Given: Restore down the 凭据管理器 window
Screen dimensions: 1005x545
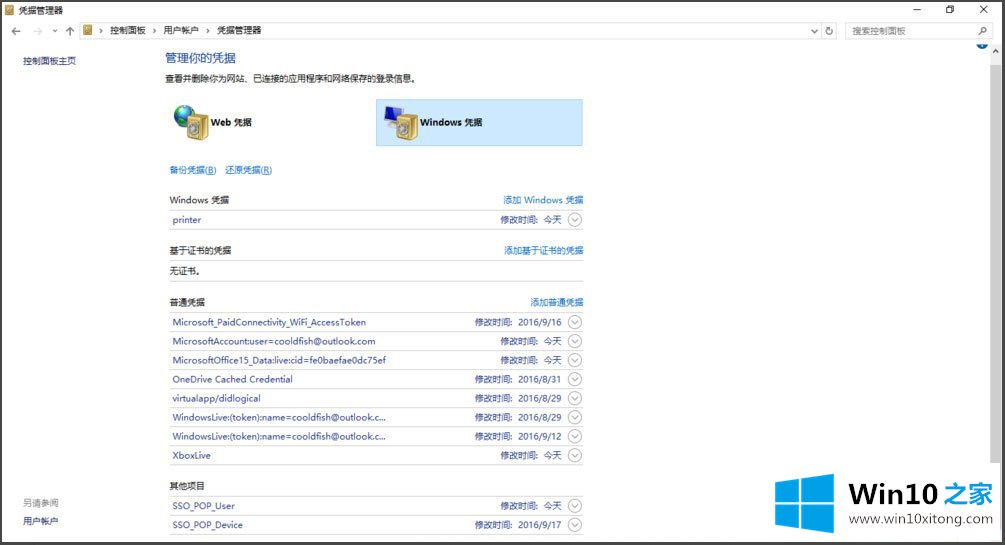Looking at the screenshot, I should [950, 10].
